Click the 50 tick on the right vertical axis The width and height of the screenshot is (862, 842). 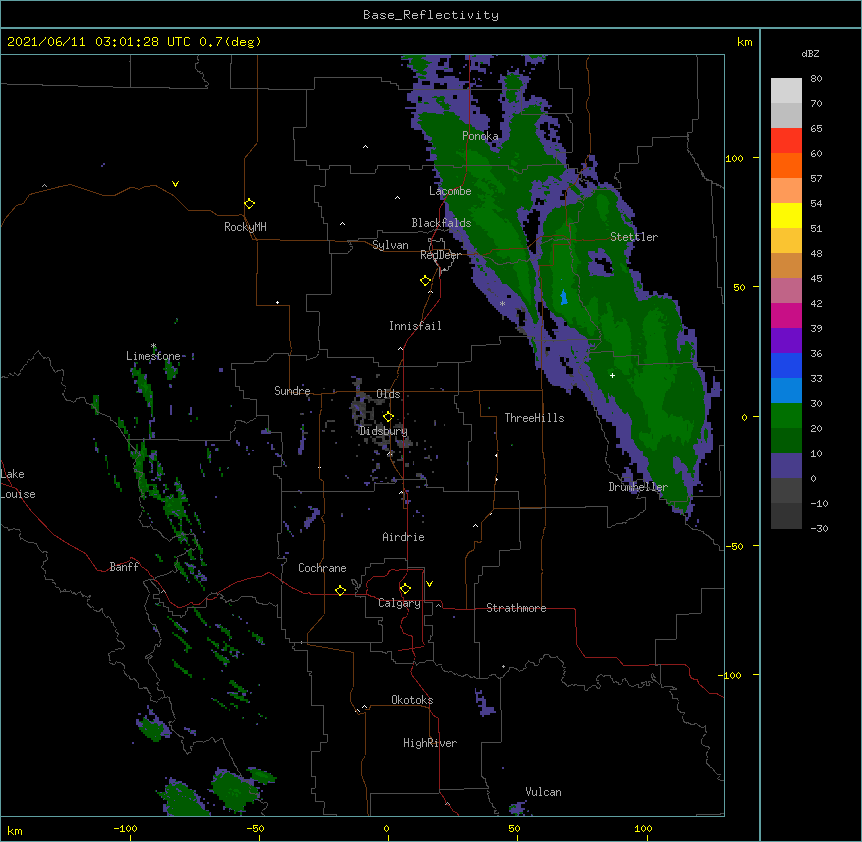click(739, 287)
